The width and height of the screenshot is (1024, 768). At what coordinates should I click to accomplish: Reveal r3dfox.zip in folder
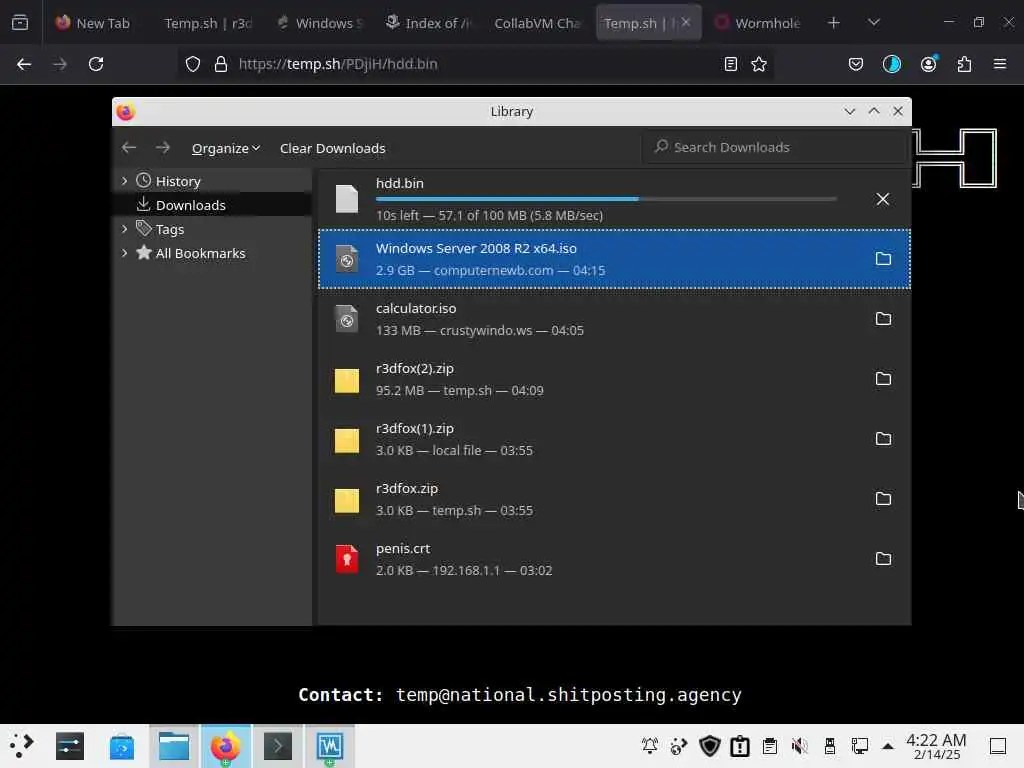[x=883, y=499]
